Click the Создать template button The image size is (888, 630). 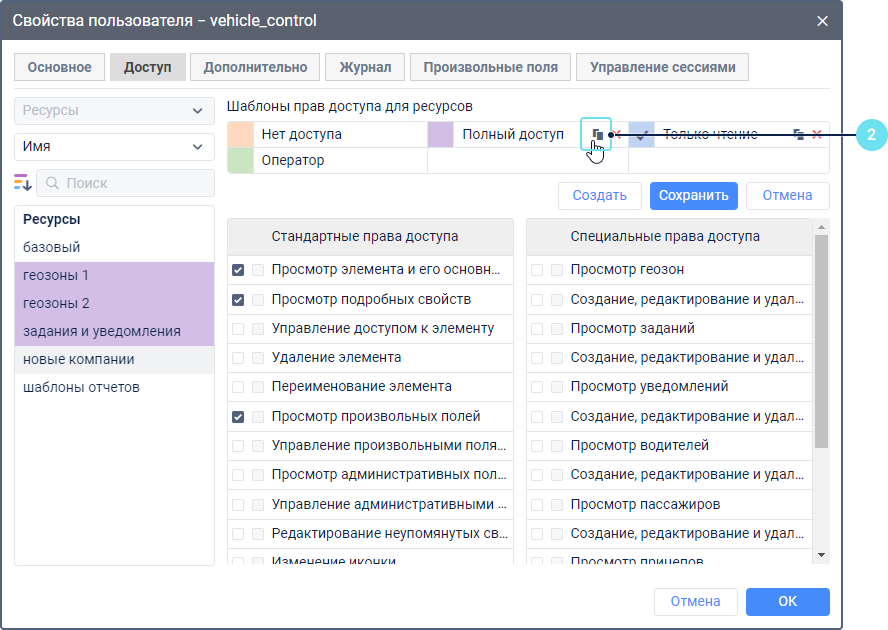point(599,195)
